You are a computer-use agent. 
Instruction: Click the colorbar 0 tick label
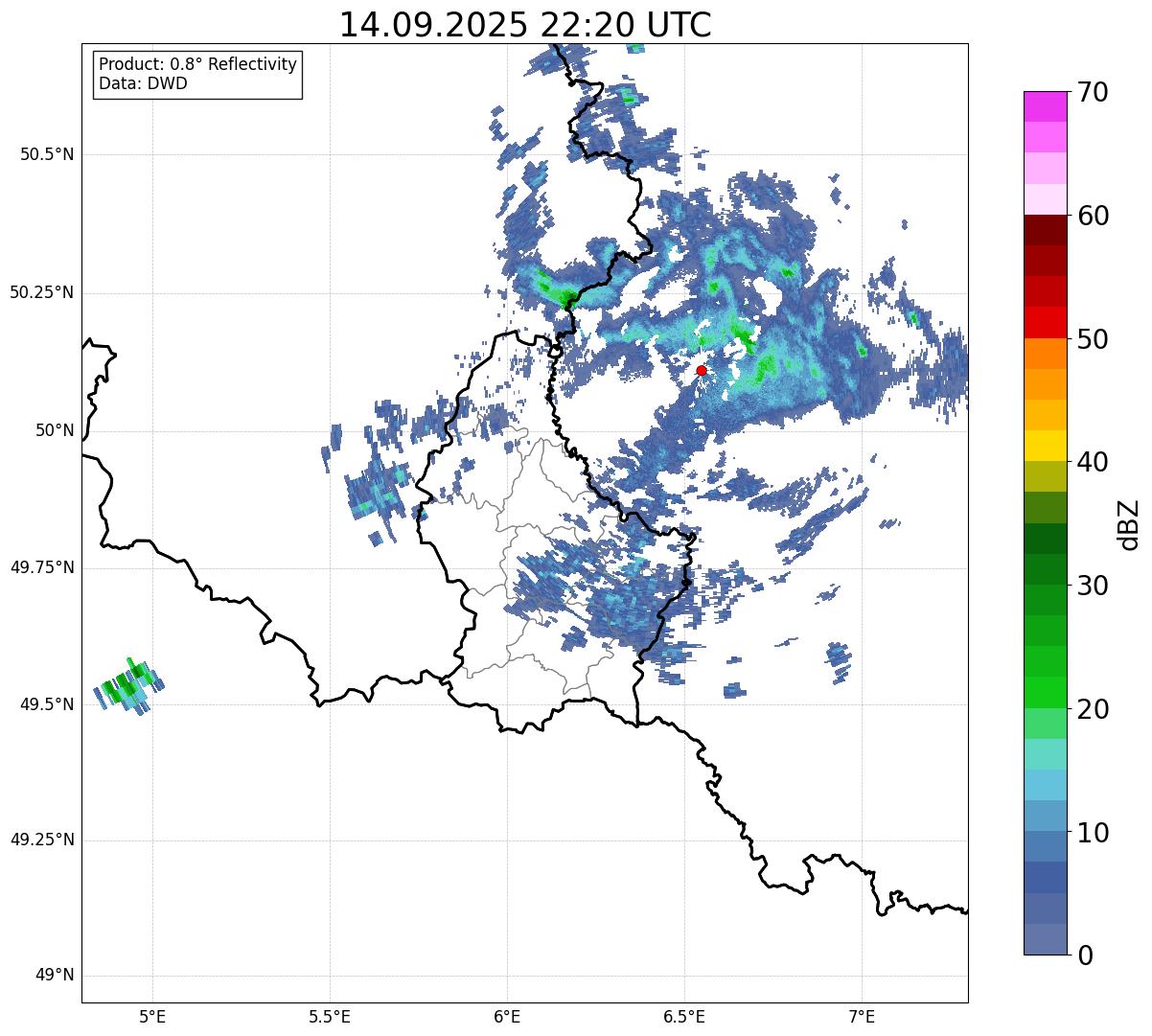tap(1084, 955)
